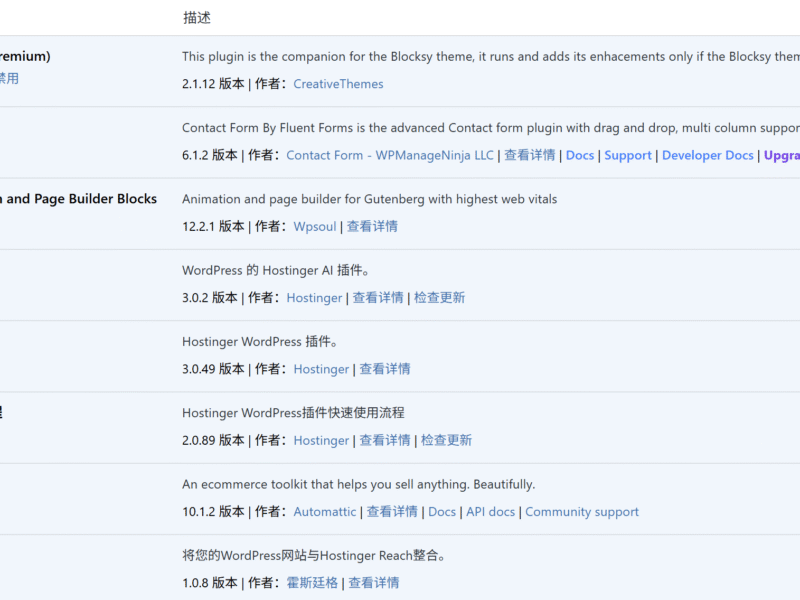View details for the version 3.0.49 plugin
This screenshot has width=800, height=600.
click(385, 369)
